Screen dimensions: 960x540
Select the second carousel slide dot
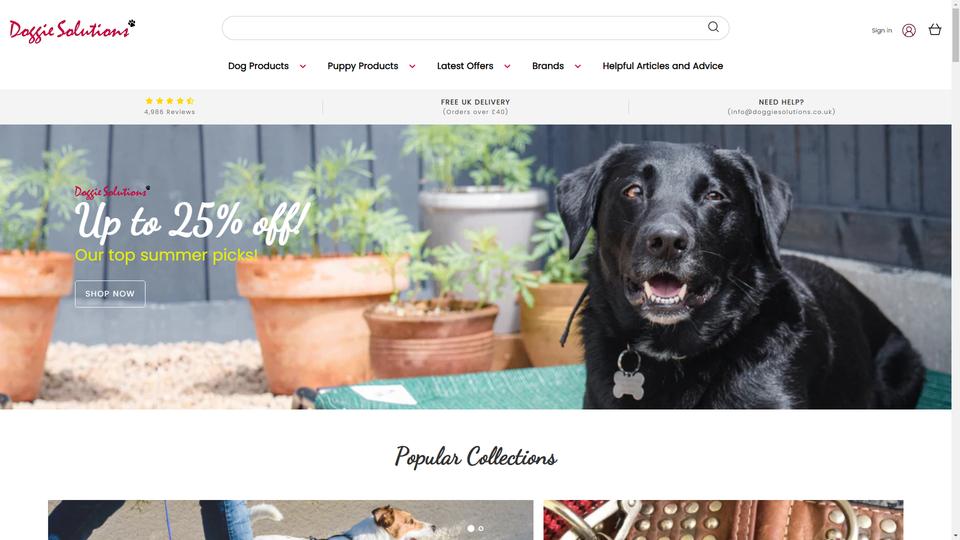pyautogui.click(x=481, y=528)
